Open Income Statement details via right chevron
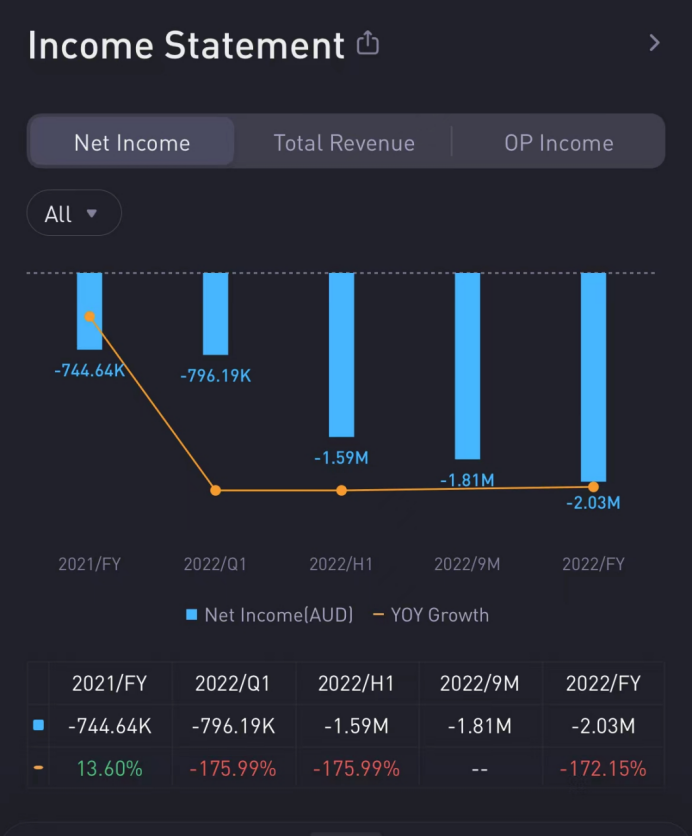The image size is (692, 837). click(654, 43)
